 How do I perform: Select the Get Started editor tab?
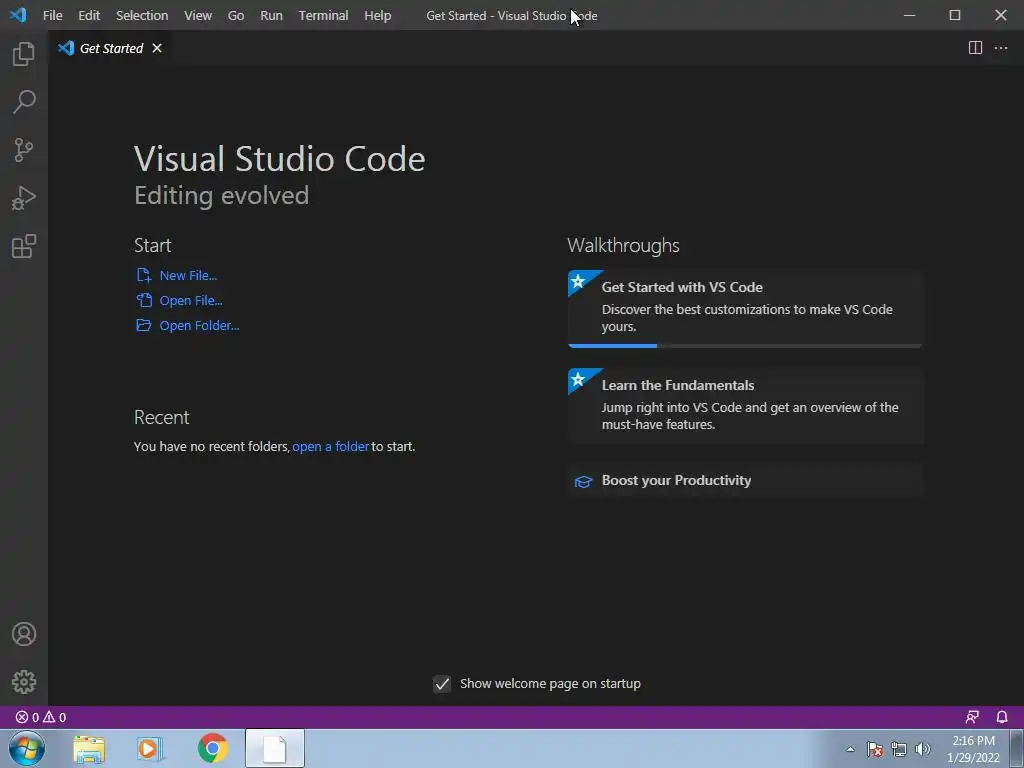pyautogui.click(x=110, y=48)
